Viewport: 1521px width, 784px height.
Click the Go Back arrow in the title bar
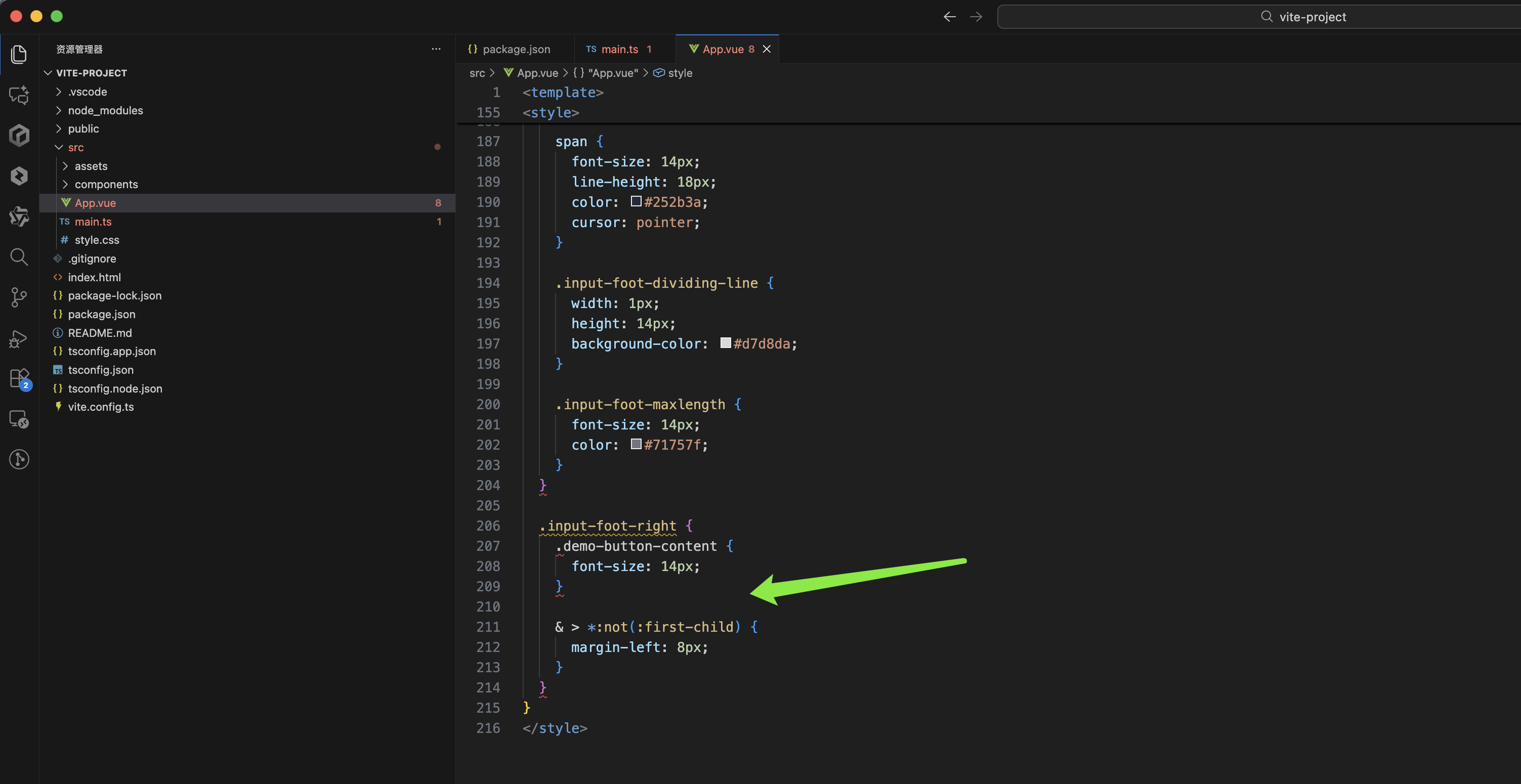[x=949, y=17]
